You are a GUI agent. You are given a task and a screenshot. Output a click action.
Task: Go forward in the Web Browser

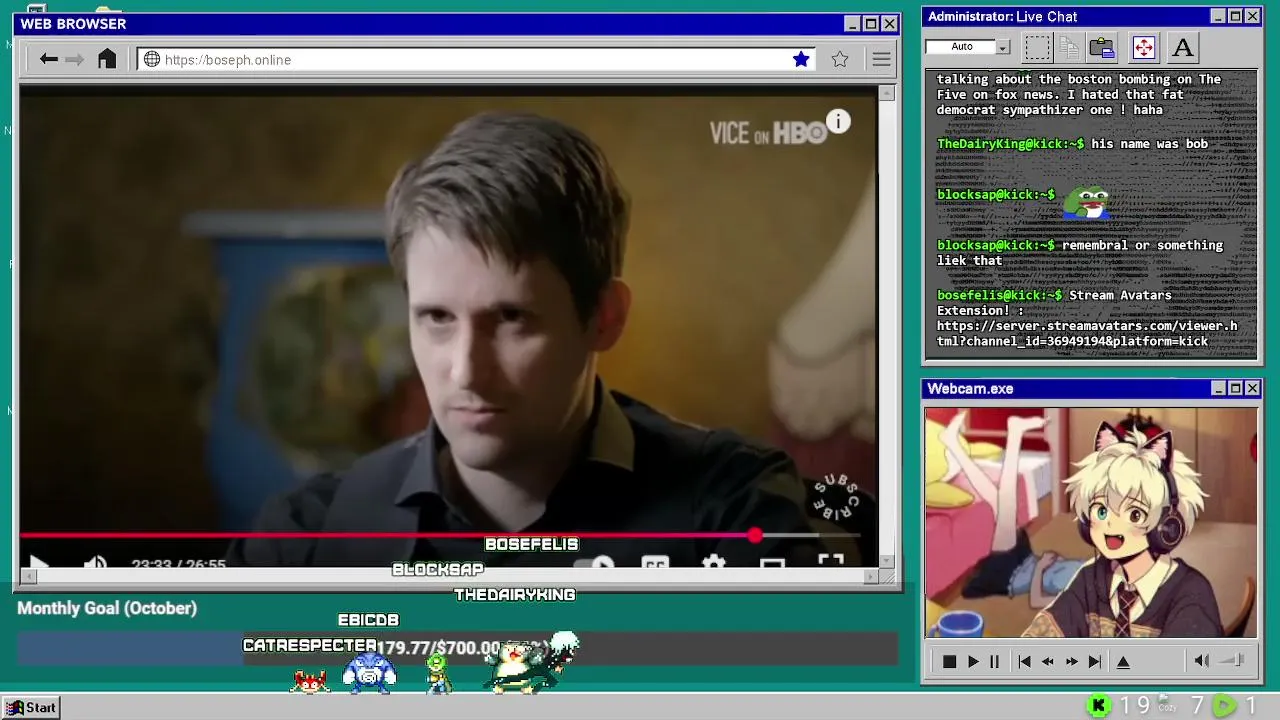pos(75,60)
